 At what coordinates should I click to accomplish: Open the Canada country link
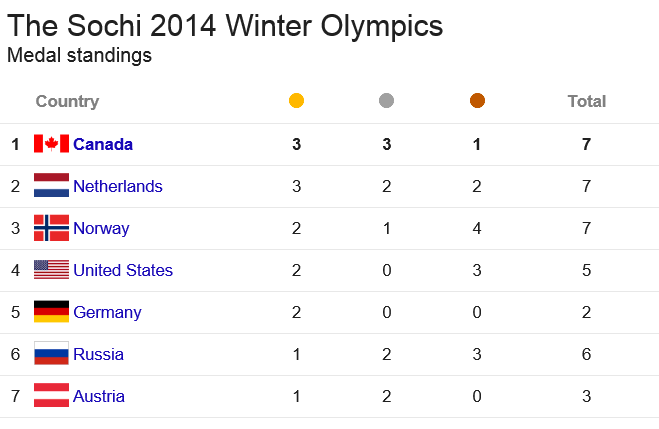(x=103, y=144)
